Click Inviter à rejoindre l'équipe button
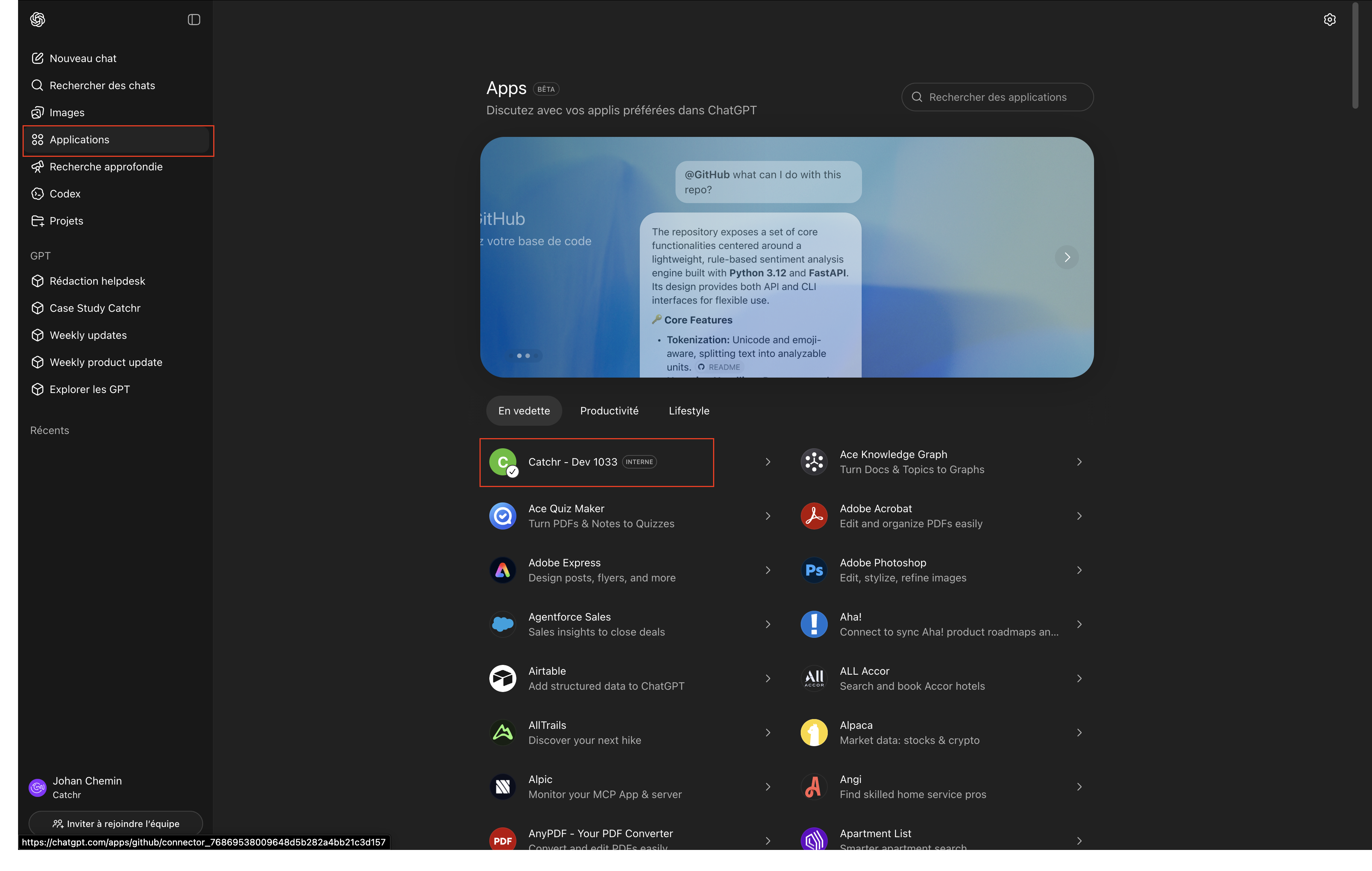1372x871 pixels. click(x=116, y=823)
